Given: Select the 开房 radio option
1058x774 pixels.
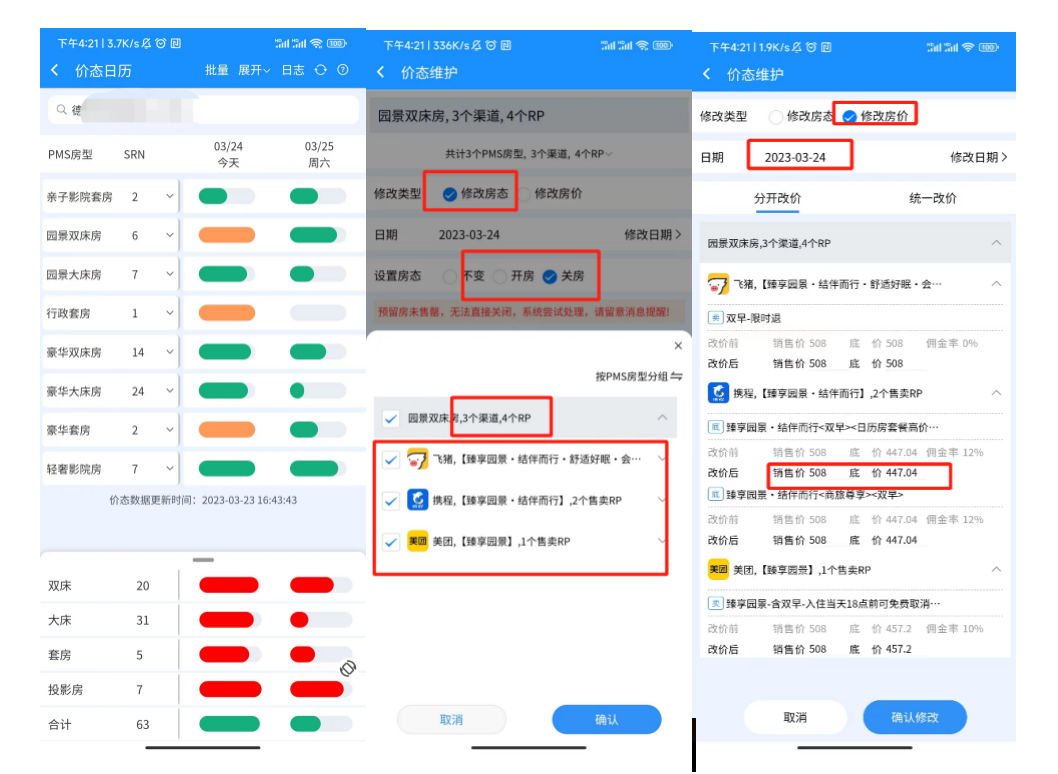Looking at the screenshot, I should 500,276.
